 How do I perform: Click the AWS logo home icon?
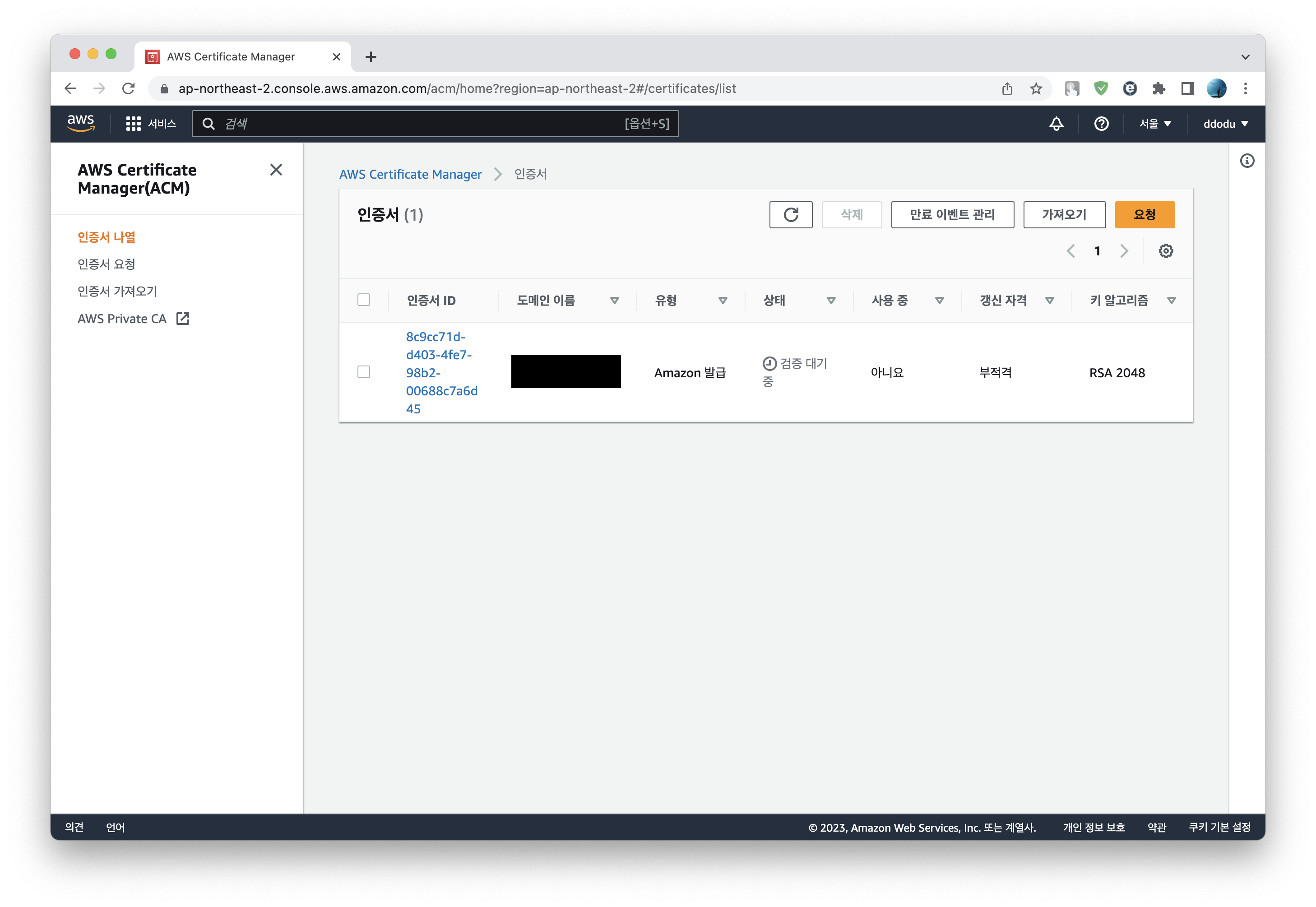(x=81, y=123)
